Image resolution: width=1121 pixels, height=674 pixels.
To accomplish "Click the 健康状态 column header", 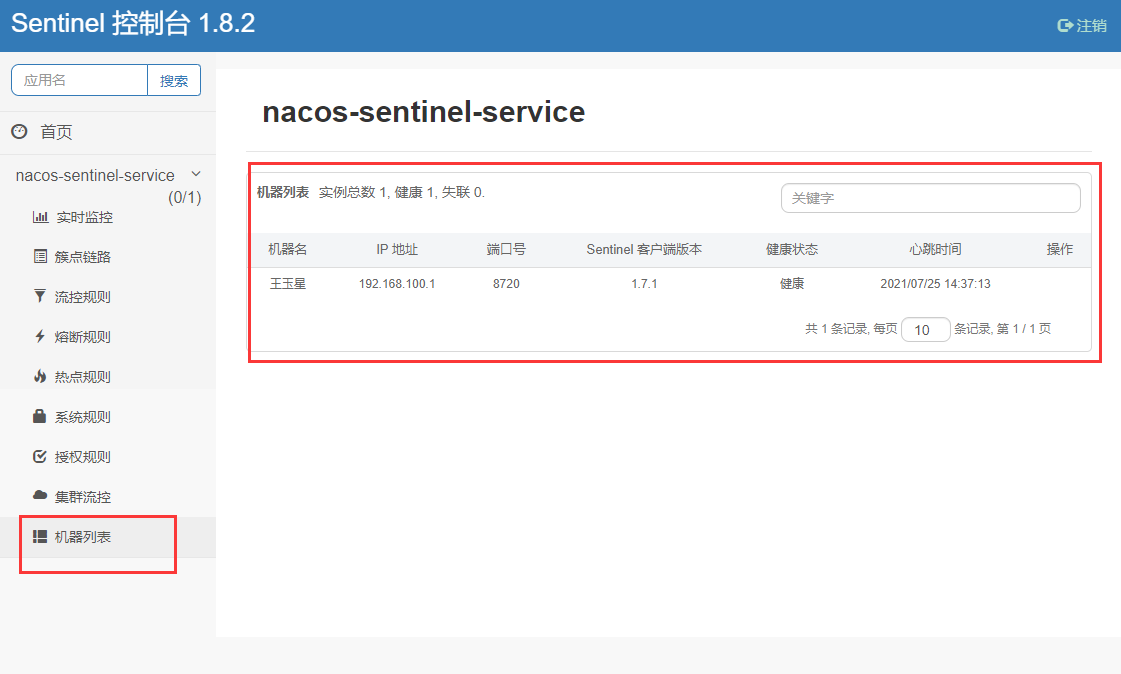I will [x=791, y=249].
